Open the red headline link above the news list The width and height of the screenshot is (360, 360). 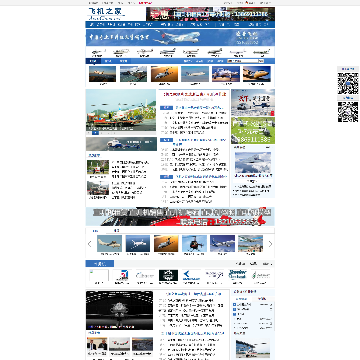194,94
